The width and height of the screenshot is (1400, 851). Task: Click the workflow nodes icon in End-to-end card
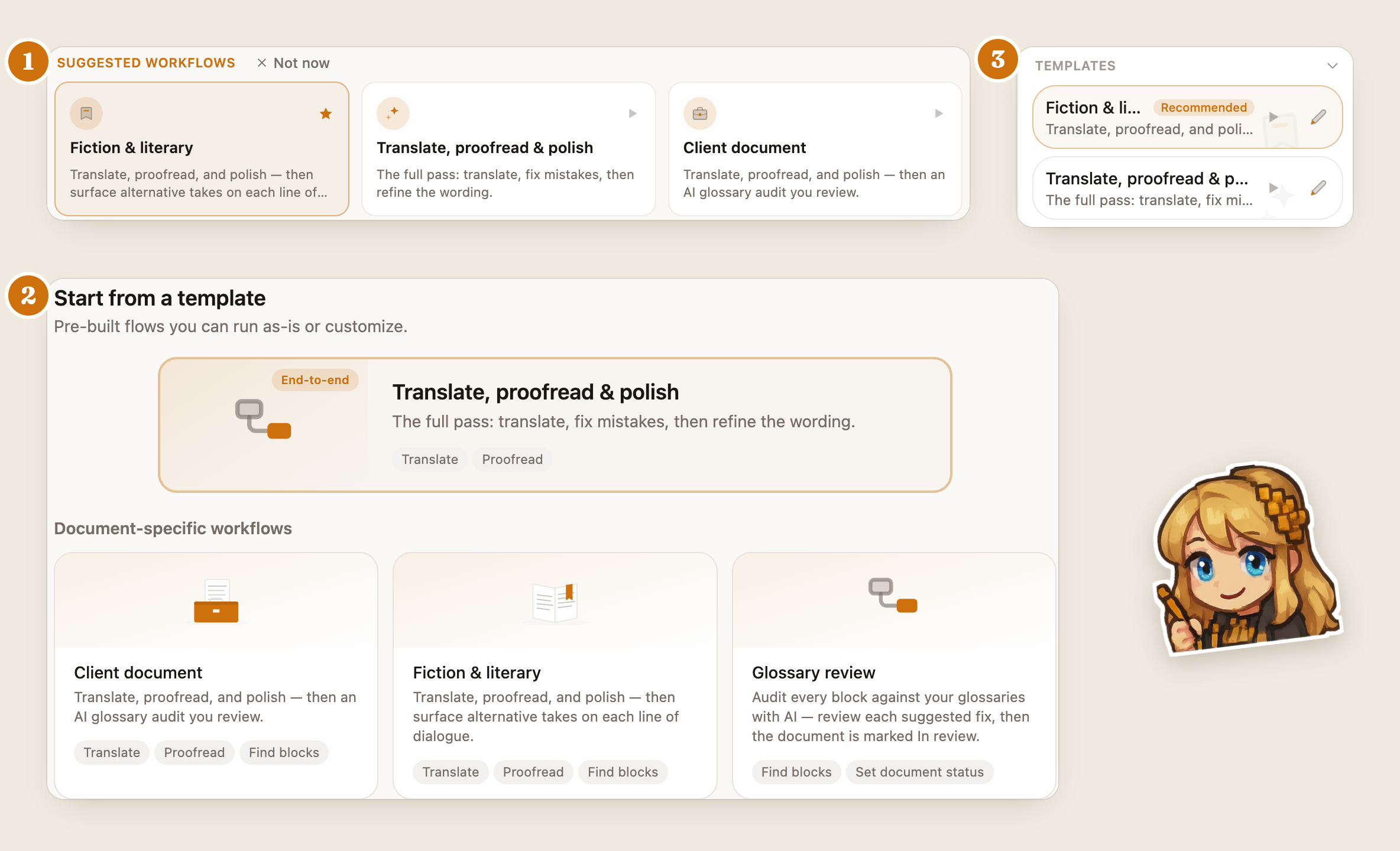pos(263,419)
